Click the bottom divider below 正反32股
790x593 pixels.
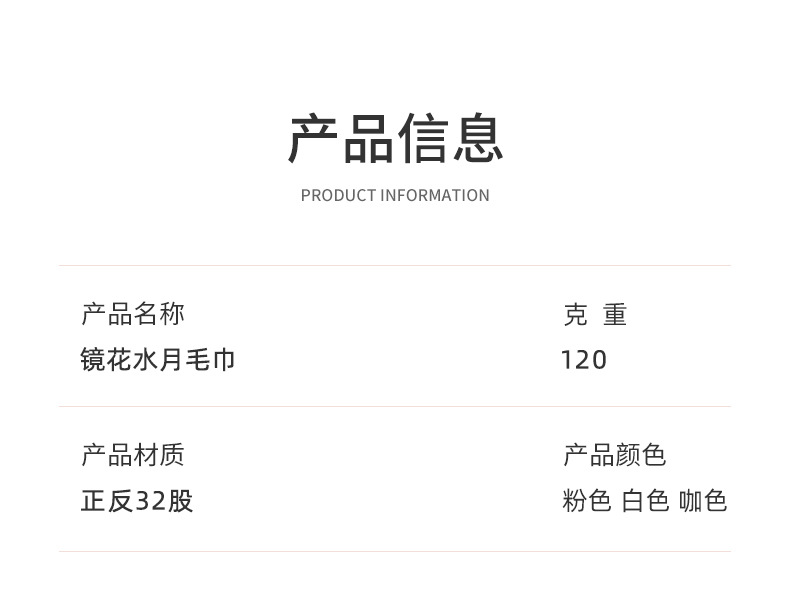(x=394, y=551)
